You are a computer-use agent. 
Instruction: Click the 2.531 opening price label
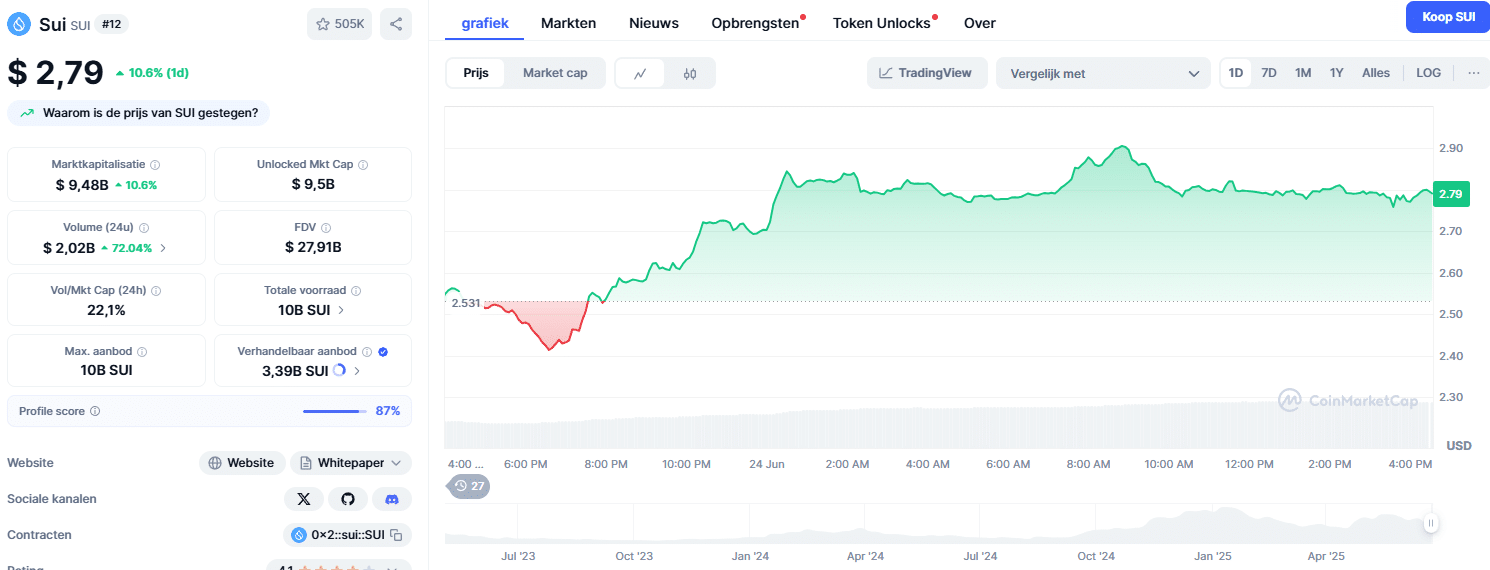click(465, 303)
